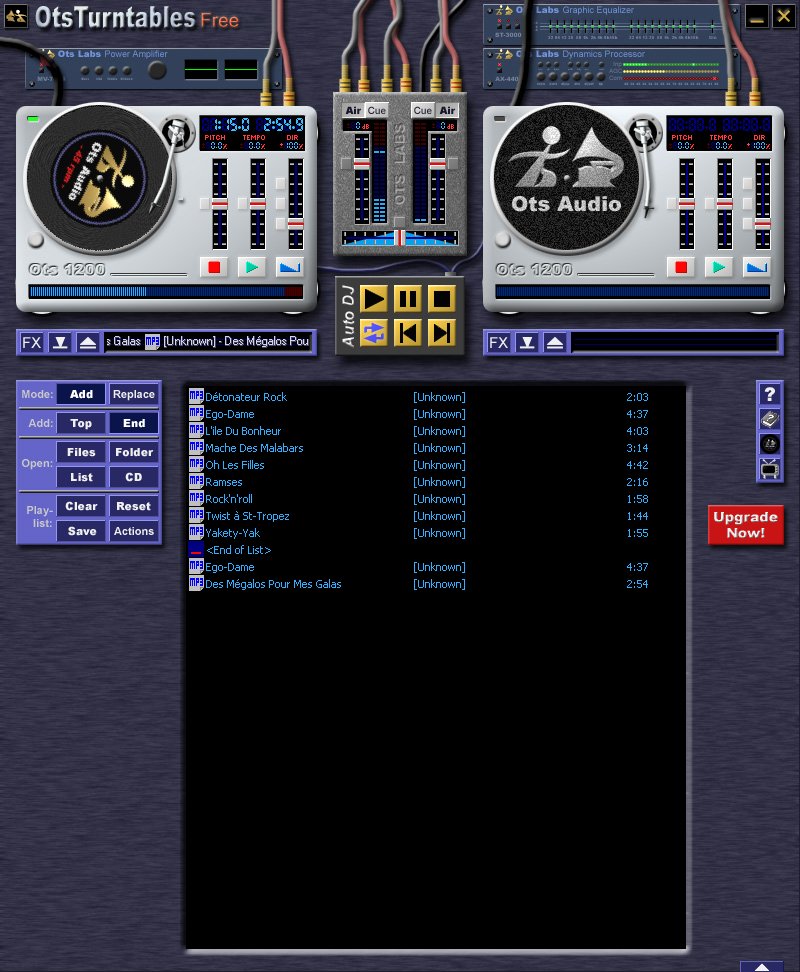This screenshot has width=800, height=972.
Task: Open the Graphic Equalizer rack unit
Action: point(611,23)
